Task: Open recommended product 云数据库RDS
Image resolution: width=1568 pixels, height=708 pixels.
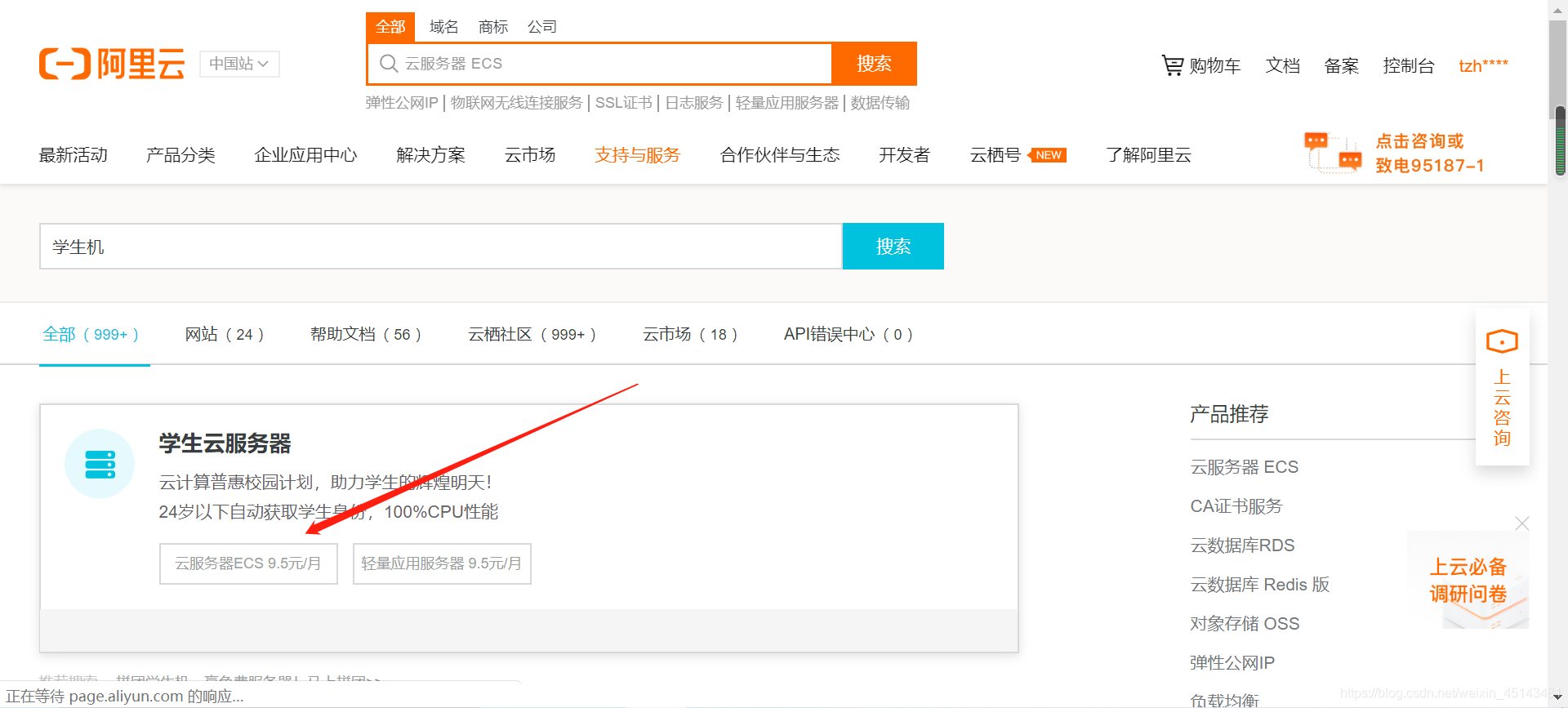Action: 1242,545
